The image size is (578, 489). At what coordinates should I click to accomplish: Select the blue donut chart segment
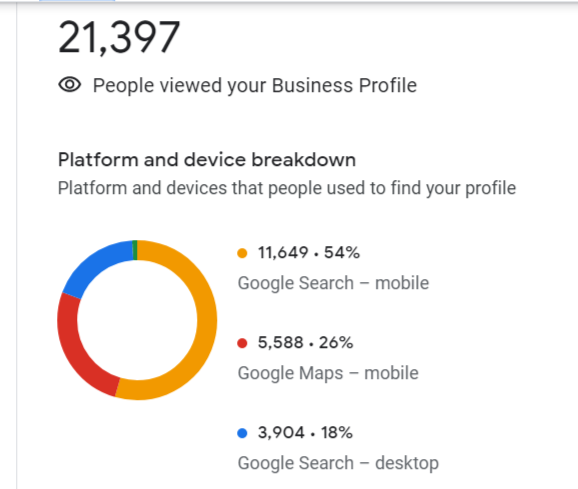(96, 266)
